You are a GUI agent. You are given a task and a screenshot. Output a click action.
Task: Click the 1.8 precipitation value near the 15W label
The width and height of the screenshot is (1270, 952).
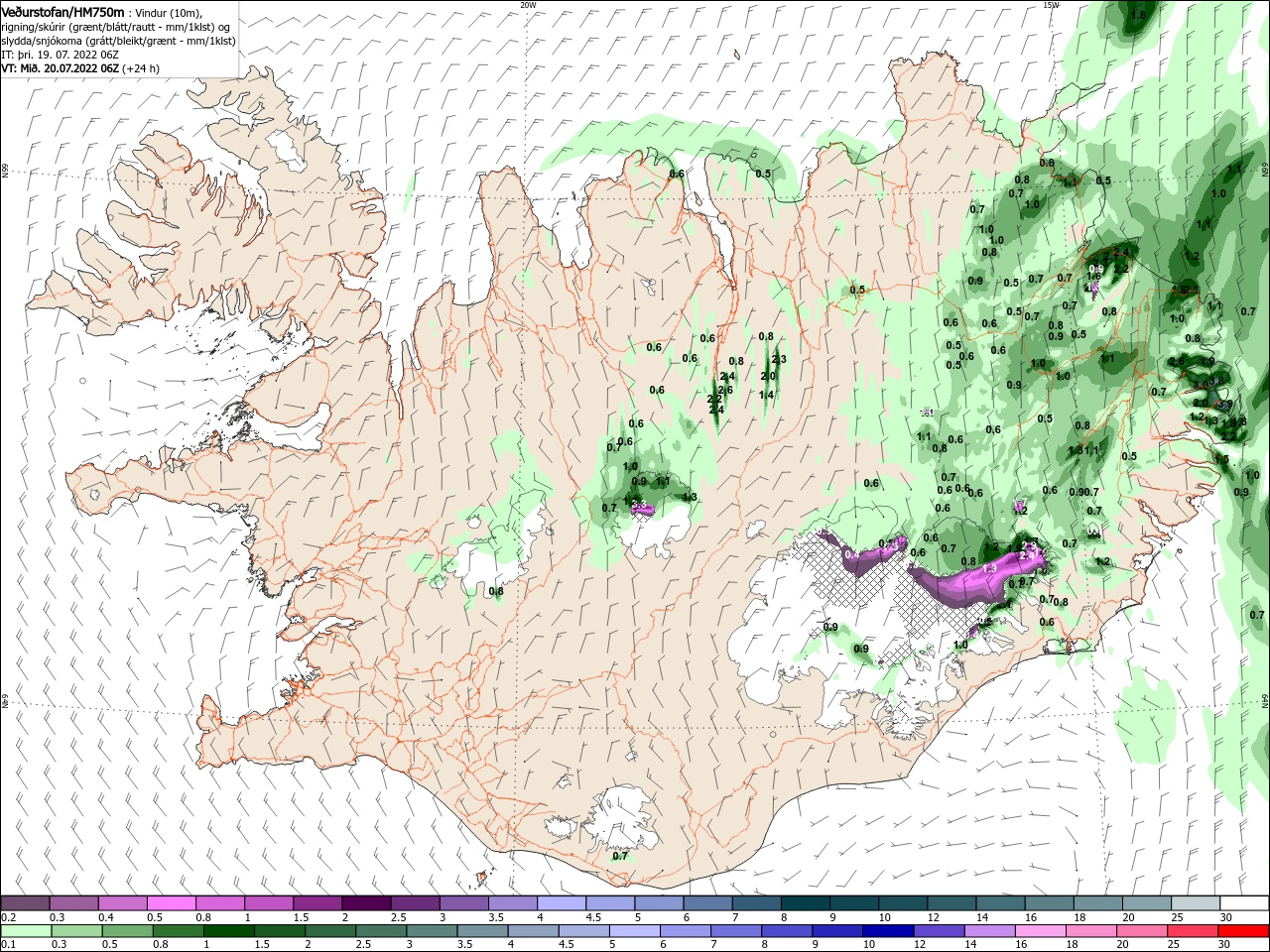click(x=1138, y=15)
